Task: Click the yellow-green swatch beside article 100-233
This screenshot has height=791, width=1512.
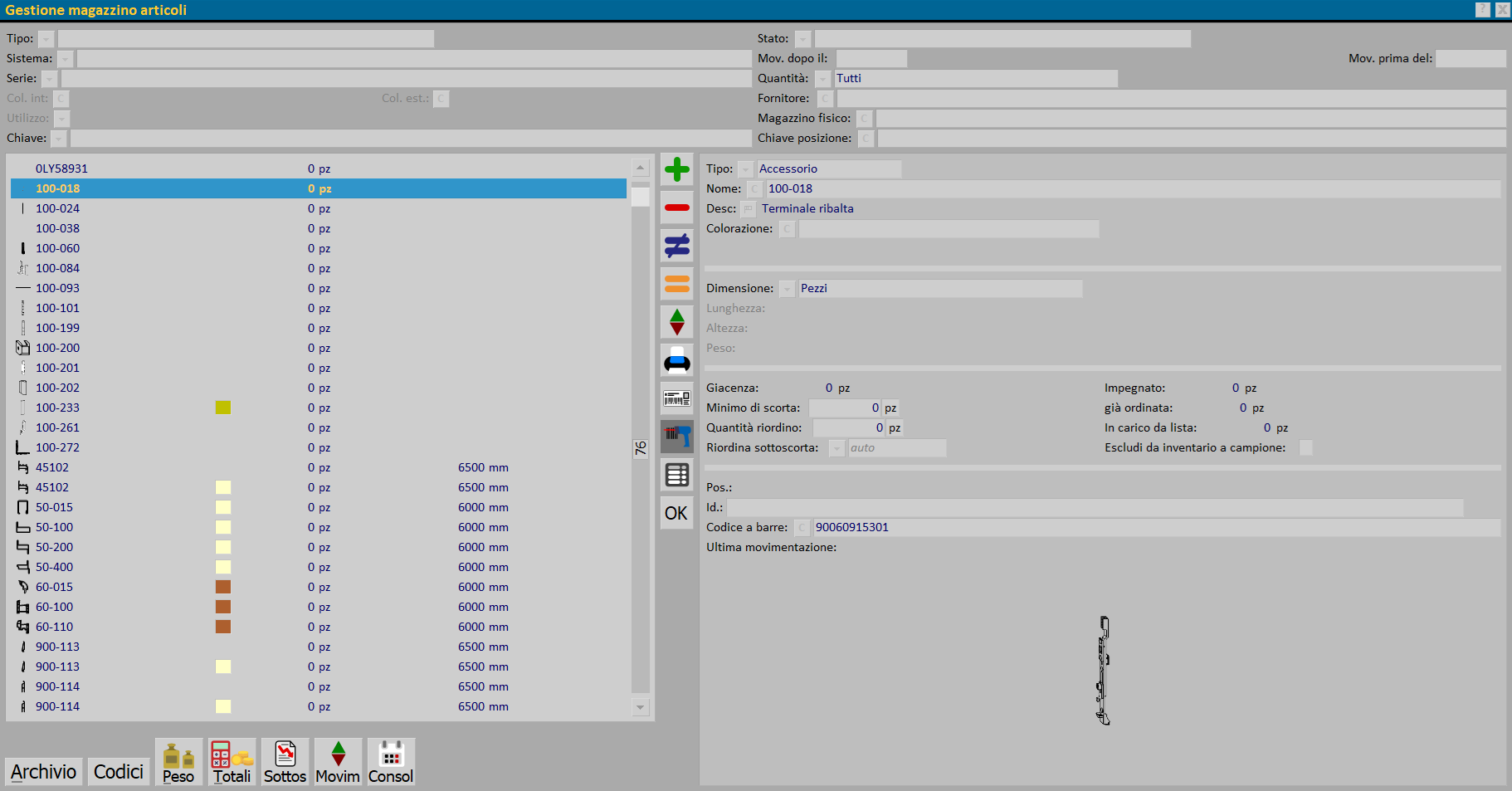Action: 223,408
